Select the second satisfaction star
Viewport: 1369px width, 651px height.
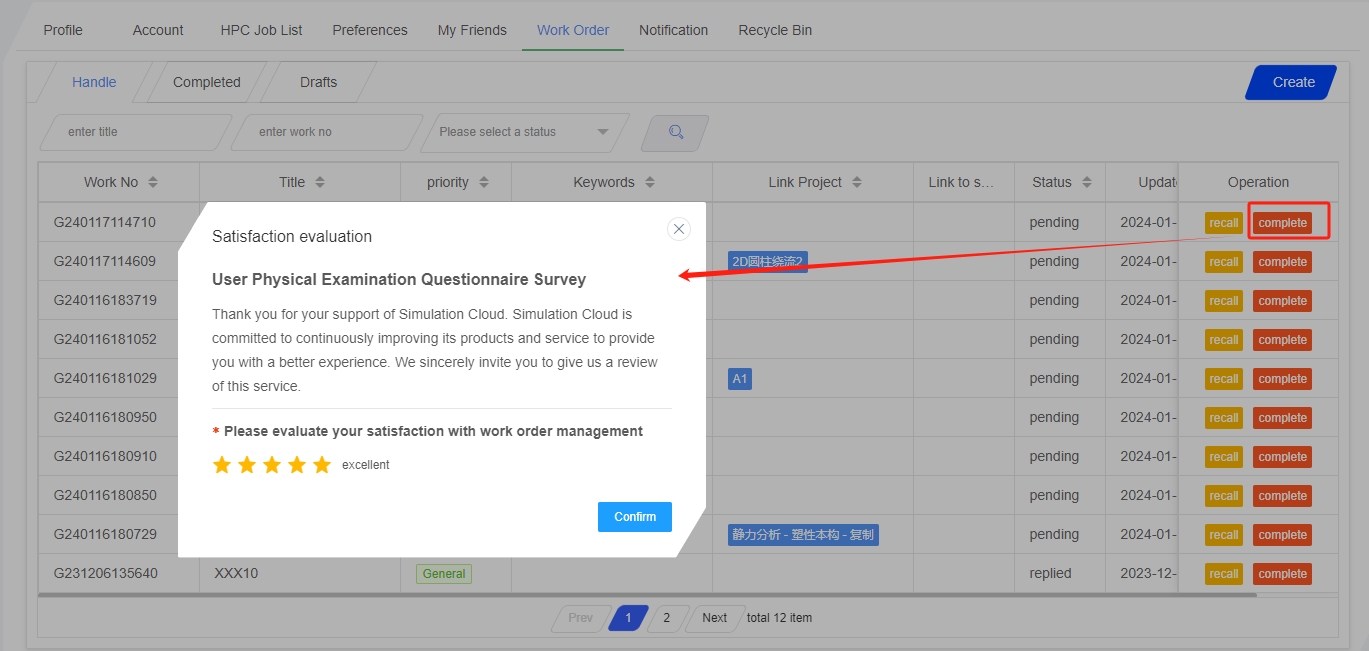[x=247, y=465]
